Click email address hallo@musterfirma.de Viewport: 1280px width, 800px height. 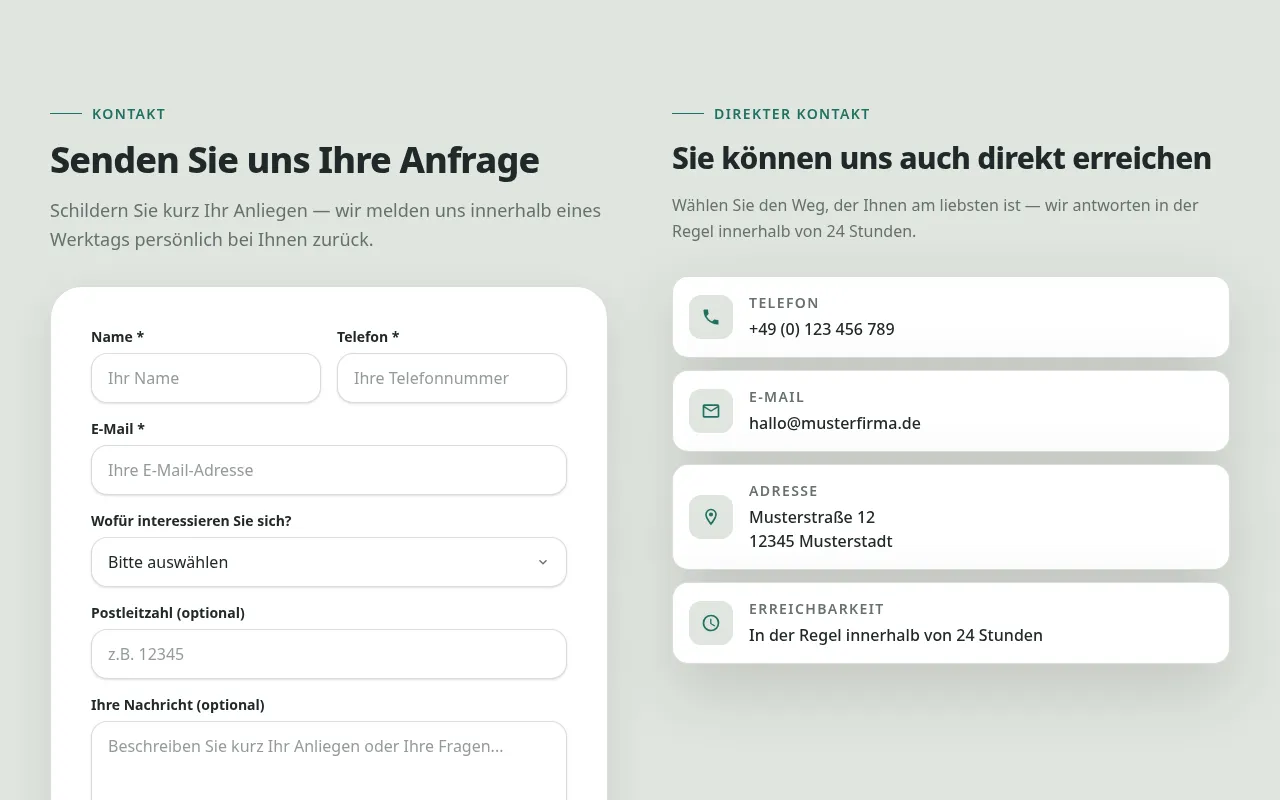pos(835,423)
